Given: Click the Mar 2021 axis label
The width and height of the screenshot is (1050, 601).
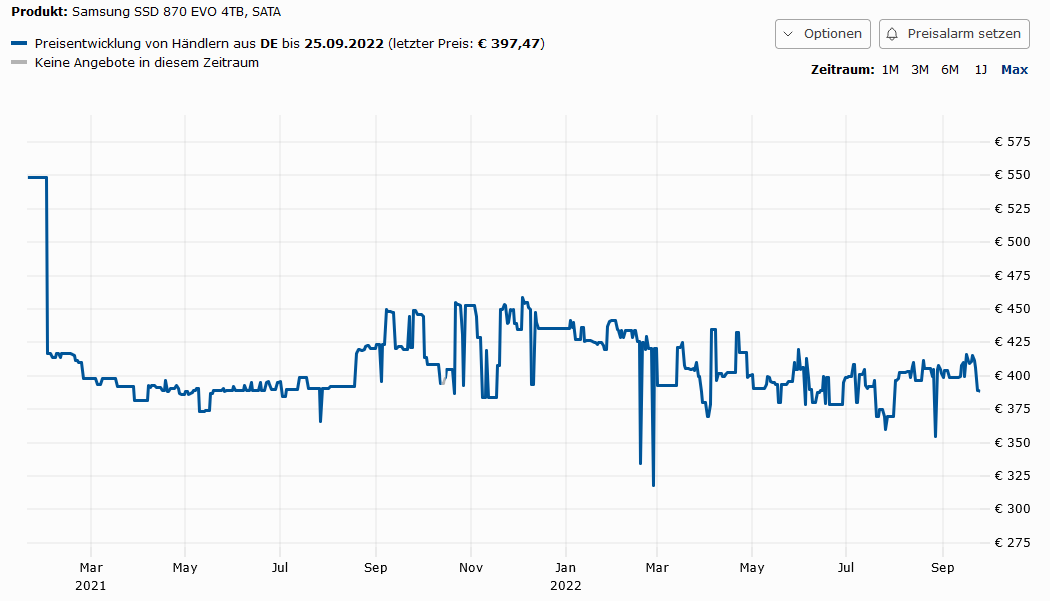Looking at the screenshot, I should (91, 576).
